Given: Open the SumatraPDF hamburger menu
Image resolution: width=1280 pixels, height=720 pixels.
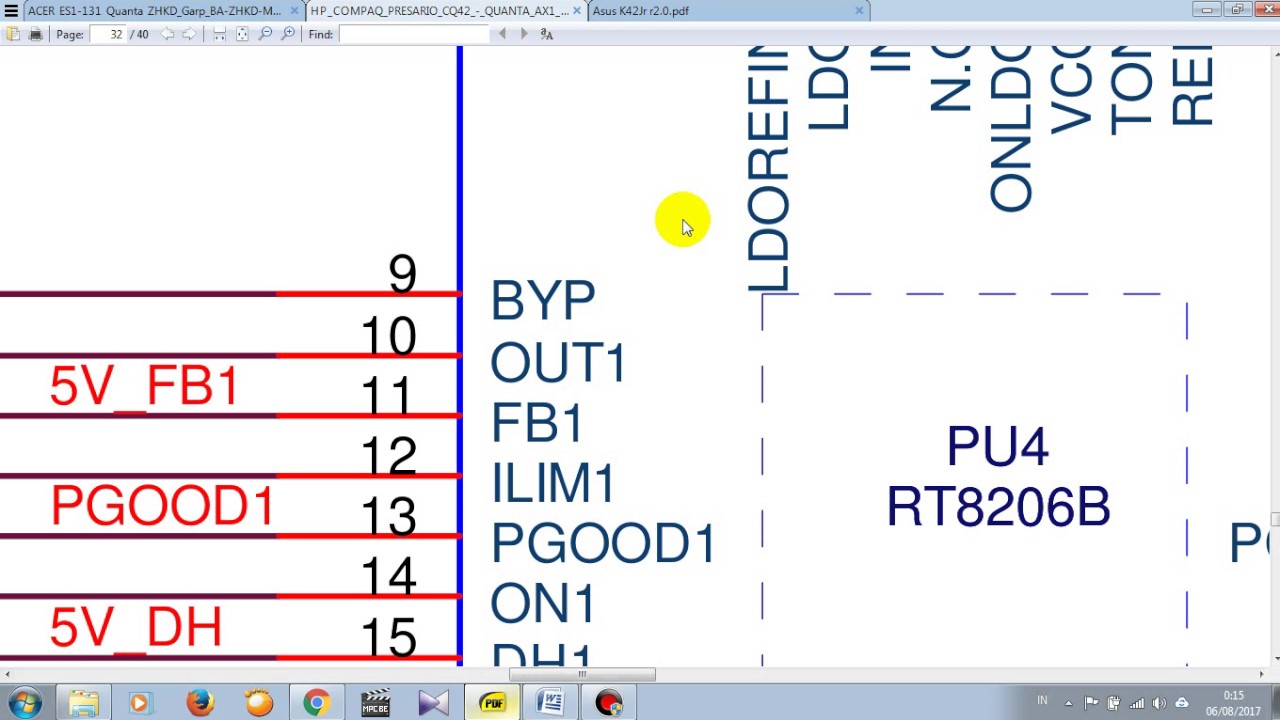Looking at the screenshot, I should point(11,10).
